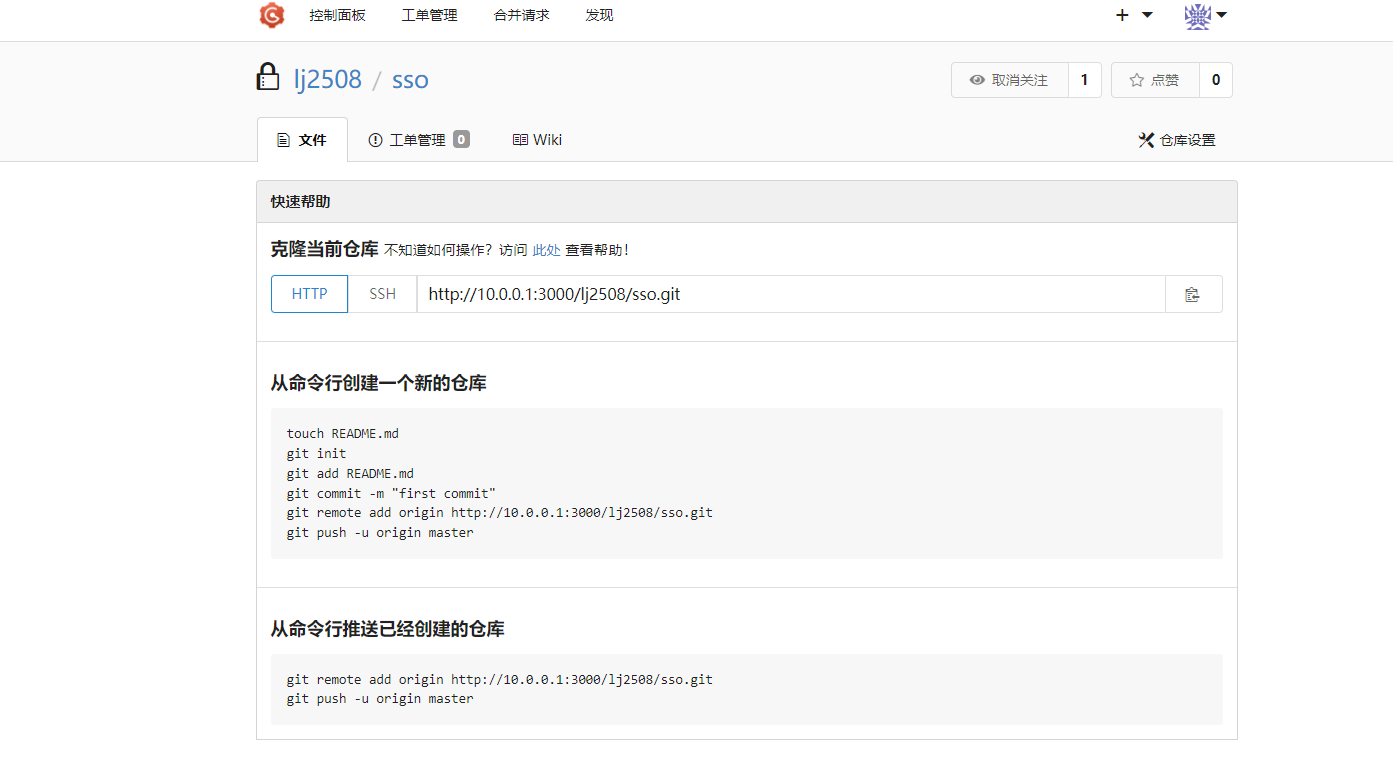Screen dimensions: 1393x768
Task: Expand the dropdown arrow beside plus
Action: 1147,15
